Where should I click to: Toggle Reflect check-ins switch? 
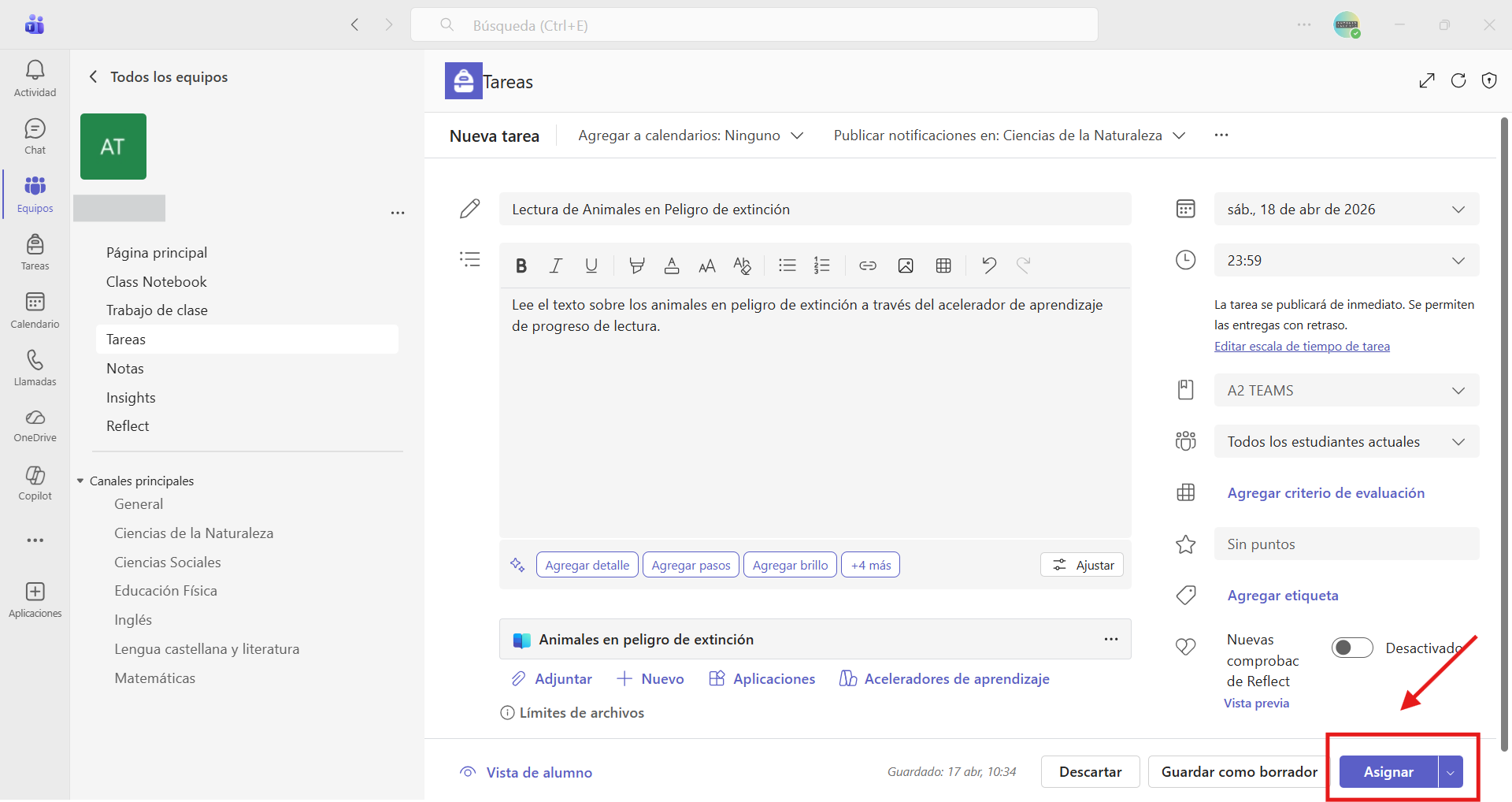[x=1352, y=648]
